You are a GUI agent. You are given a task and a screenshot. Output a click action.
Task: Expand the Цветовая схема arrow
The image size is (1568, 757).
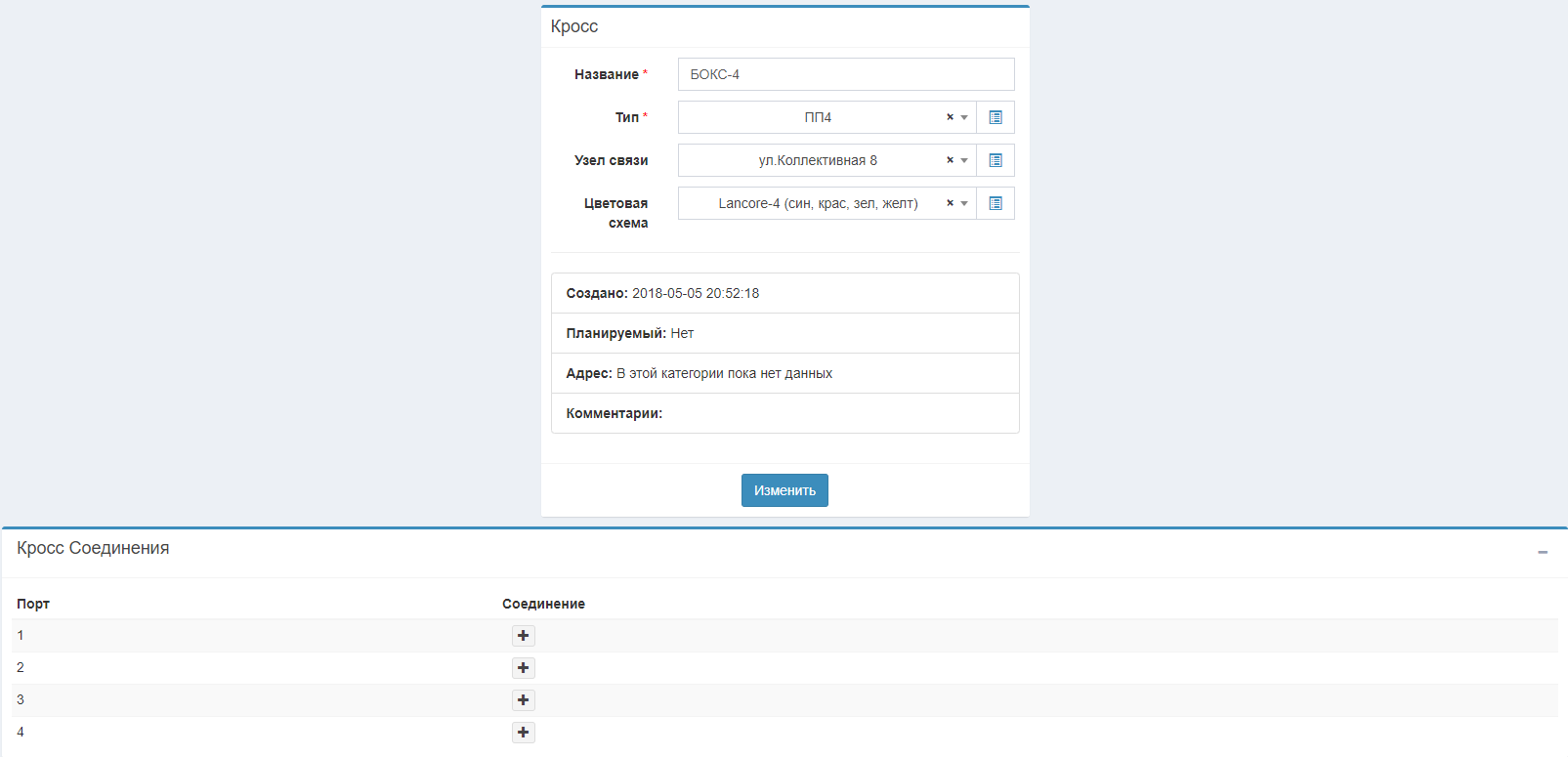964,203
